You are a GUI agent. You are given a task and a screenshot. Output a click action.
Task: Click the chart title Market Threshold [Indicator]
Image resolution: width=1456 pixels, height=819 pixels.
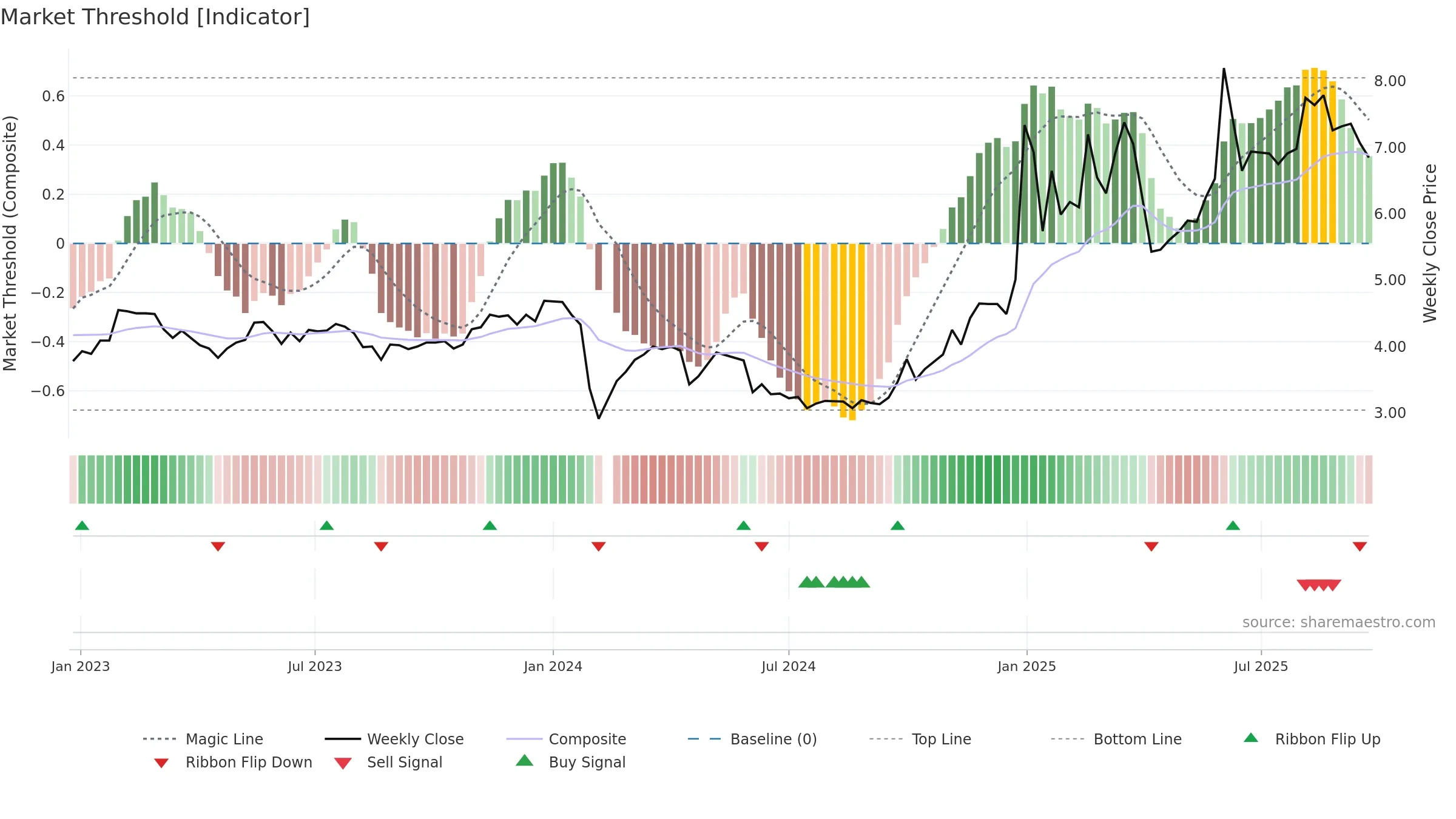(155, 17)
